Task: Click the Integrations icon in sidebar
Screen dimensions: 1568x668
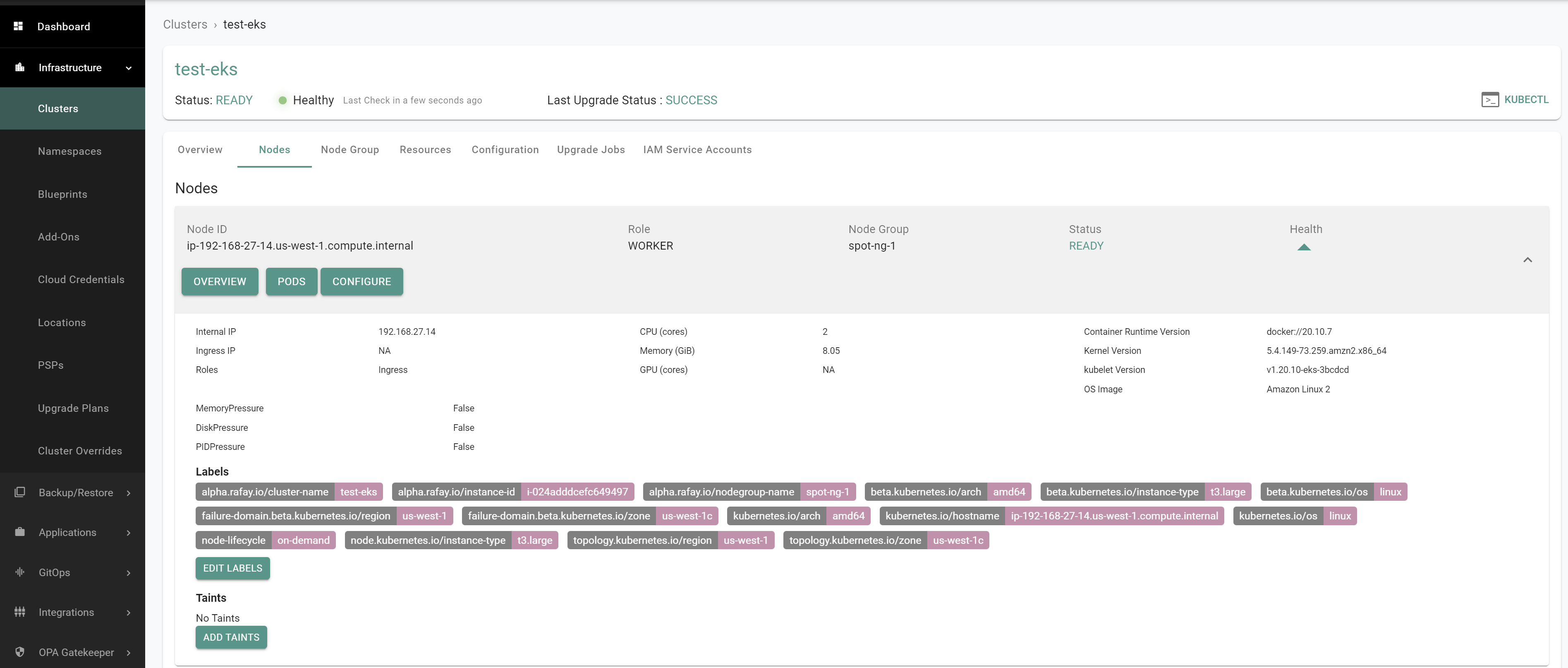Action: (19, 612)
